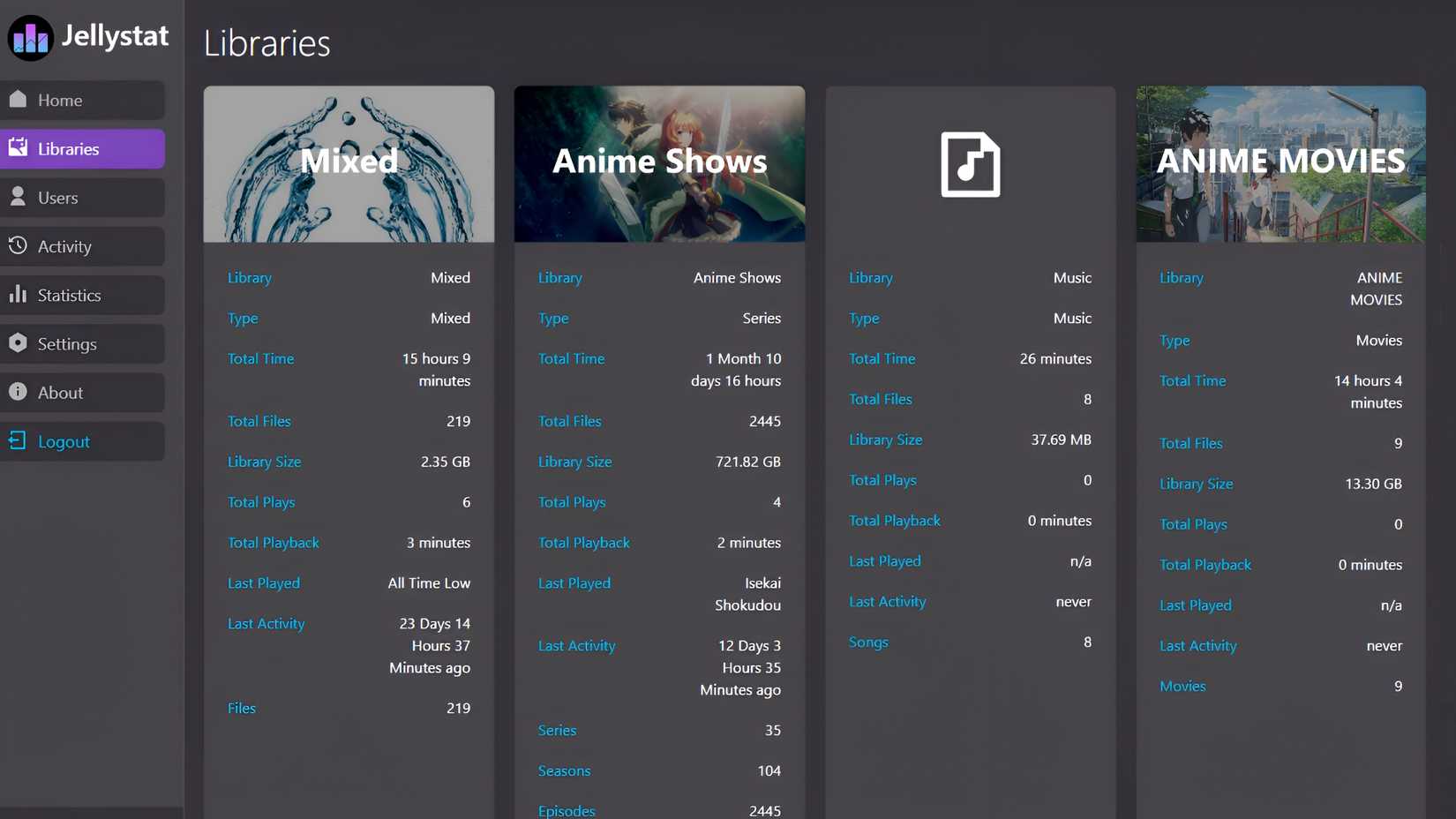1456x819 pixels.
Task: Click the Settings gear icon
Action: point(18,342)
